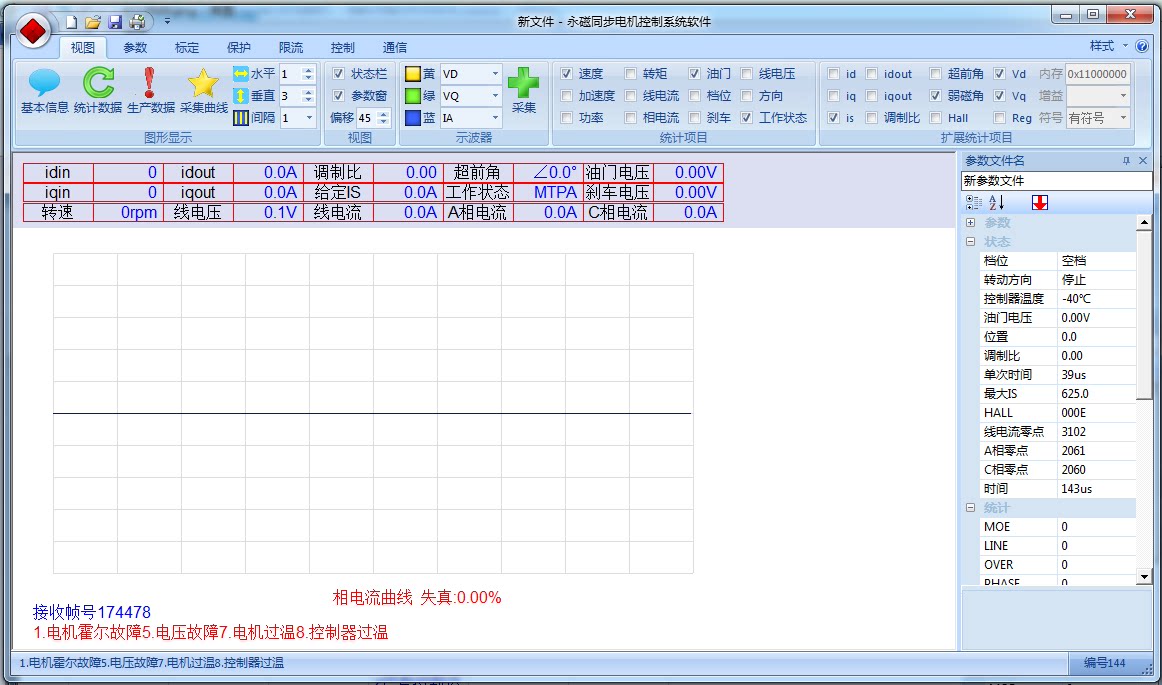This screenshot has width=1162, height=685.
Task: Select the green channel swatch
Action: pos(413,96)
